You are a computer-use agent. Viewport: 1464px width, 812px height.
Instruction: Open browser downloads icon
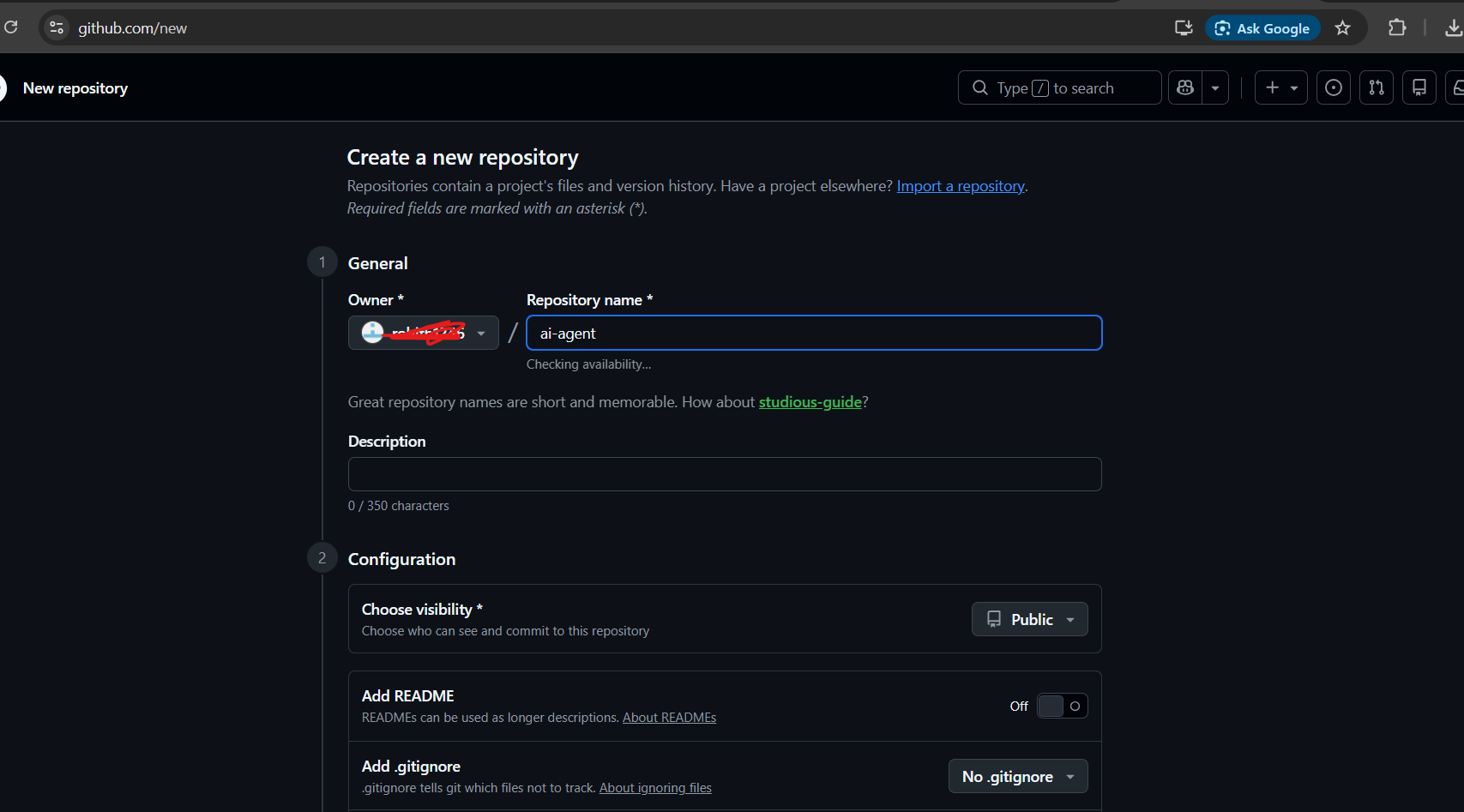[x=1453, y=27]
